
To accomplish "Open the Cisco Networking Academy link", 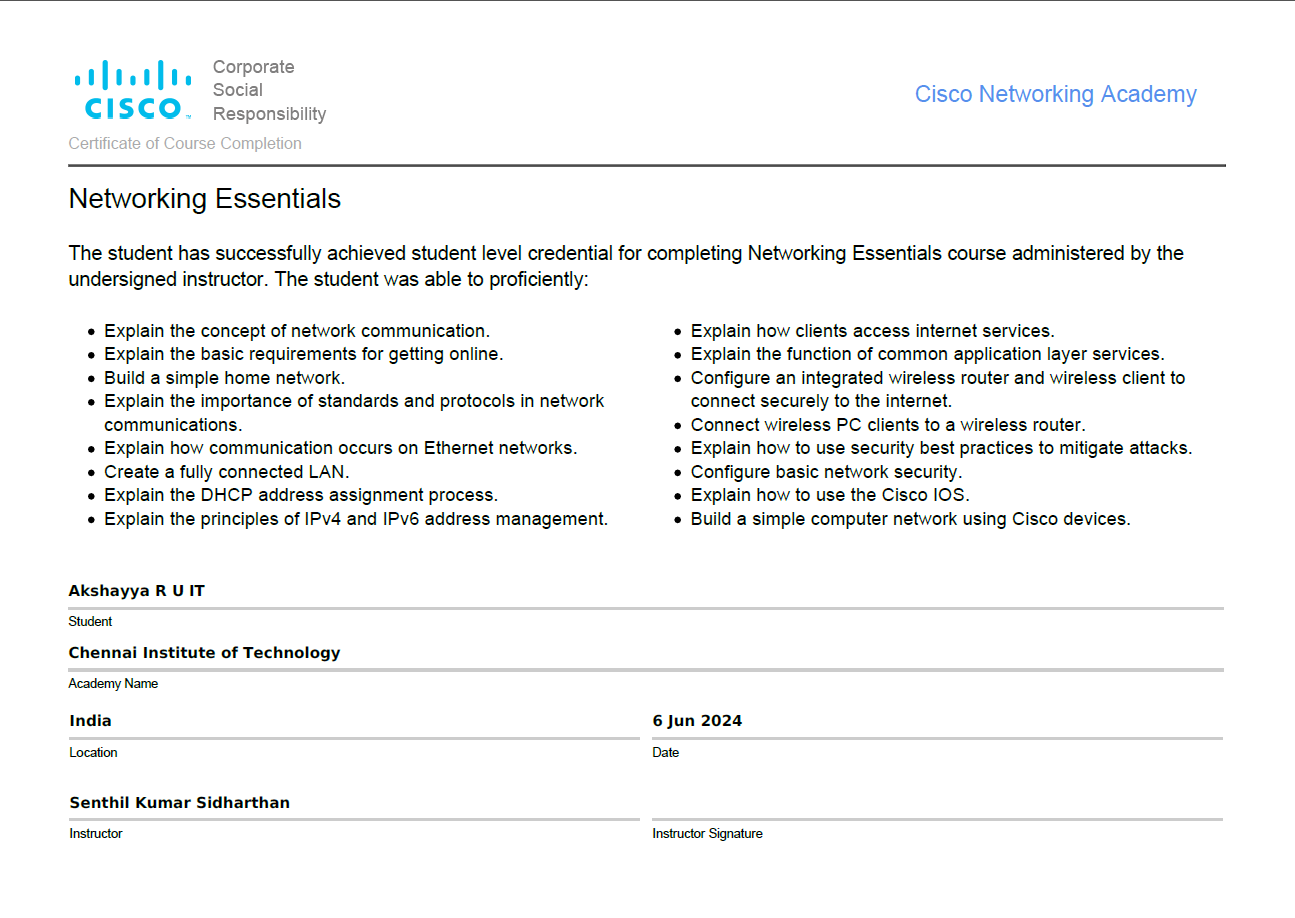I will [x=1055, y=94].
